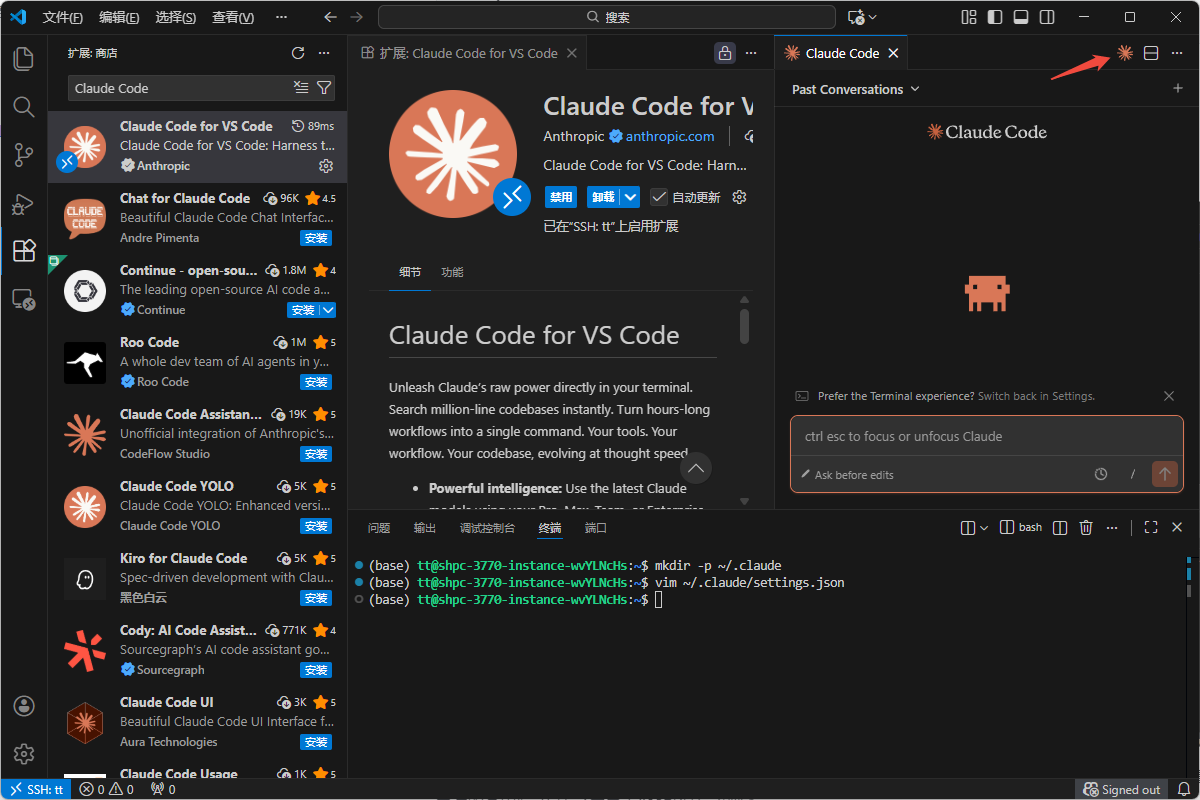Split the Claude Code editor down
The width and height of the screenshot is (1200, 800).
click(x=1151, y=53)
